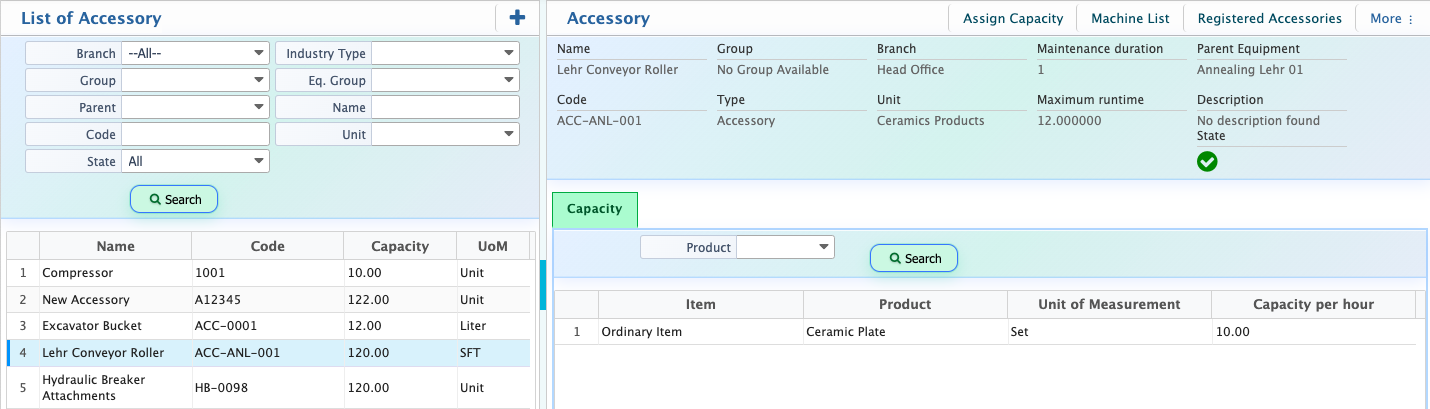Click Head Office branch value
This screenshot has height=409, width=1430.
(910, 70)
